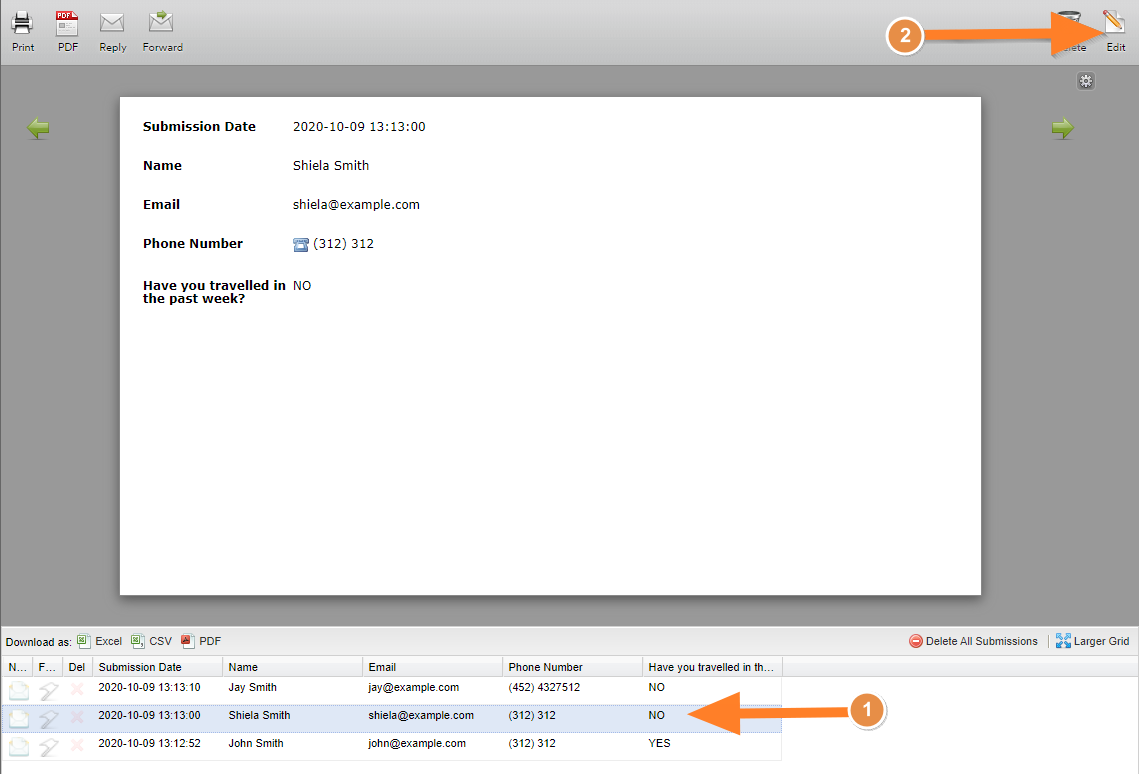The image size is (1139, 774).
Task: Click Delete All Submissions
Action: click(974, 641)
